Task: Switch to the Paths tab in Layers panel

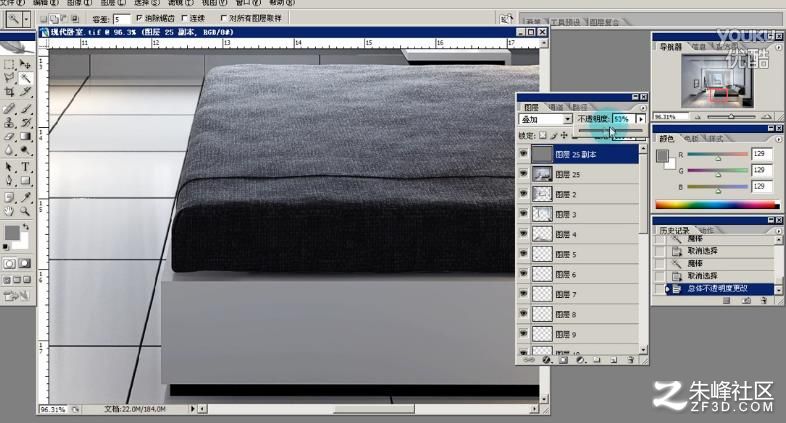Action: click(579, 107)
